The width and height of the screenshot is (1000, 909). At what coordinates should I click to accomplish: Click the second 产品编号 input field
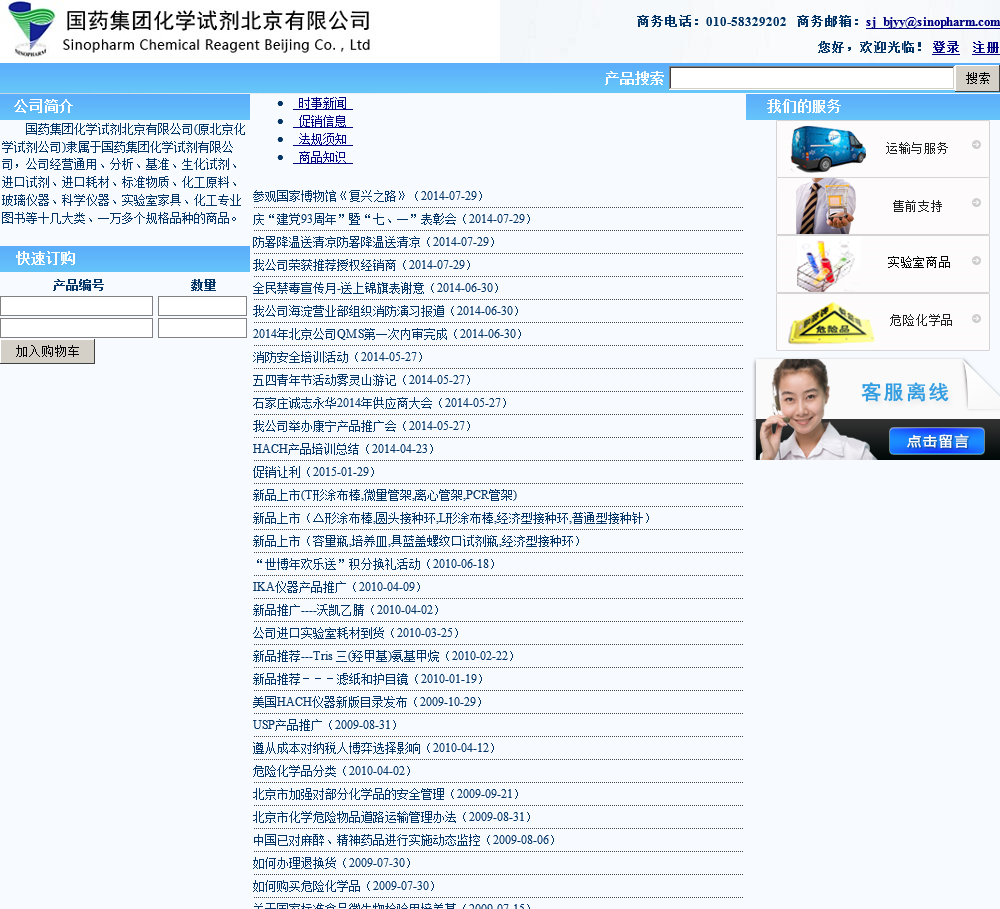point(77,328)
